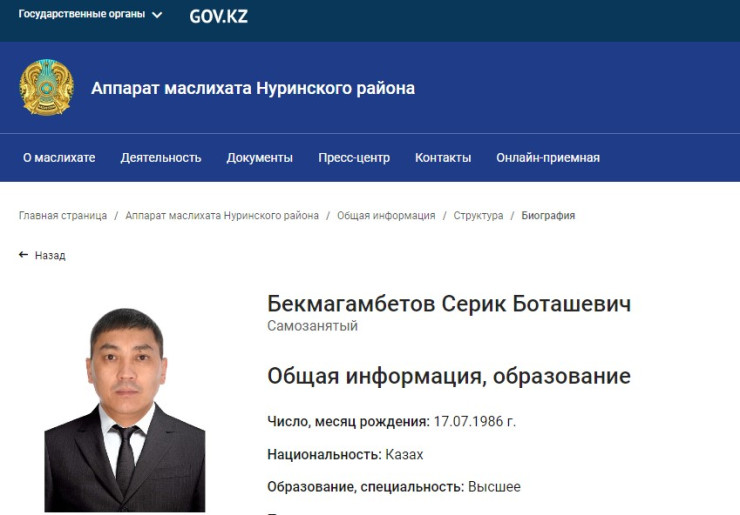Viewport: 740px width, 515px height.
Task: Open the Онлайн-приемная page
Action: 548,157
